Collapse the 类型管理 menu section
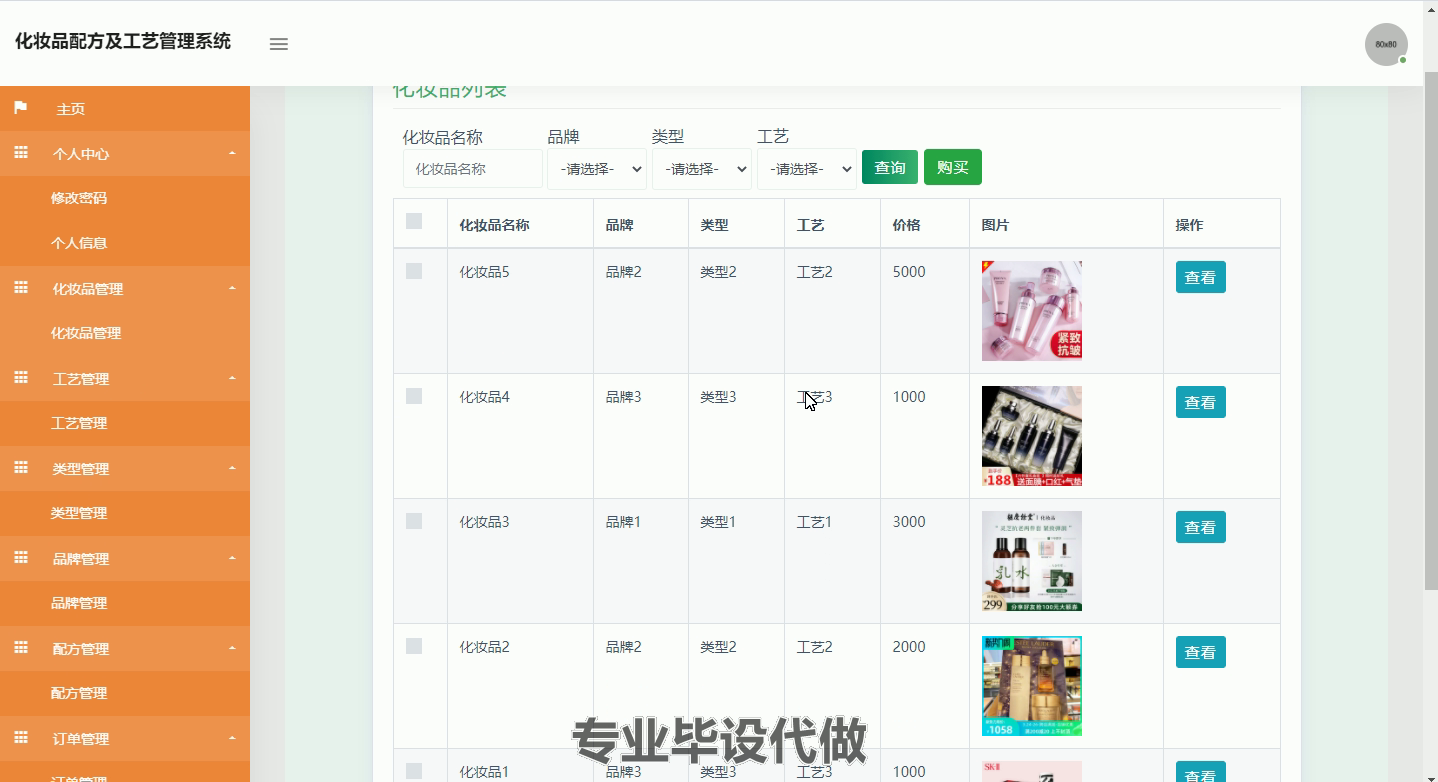The width and height of the screenshot is (1438, 782). click(232, 469)
